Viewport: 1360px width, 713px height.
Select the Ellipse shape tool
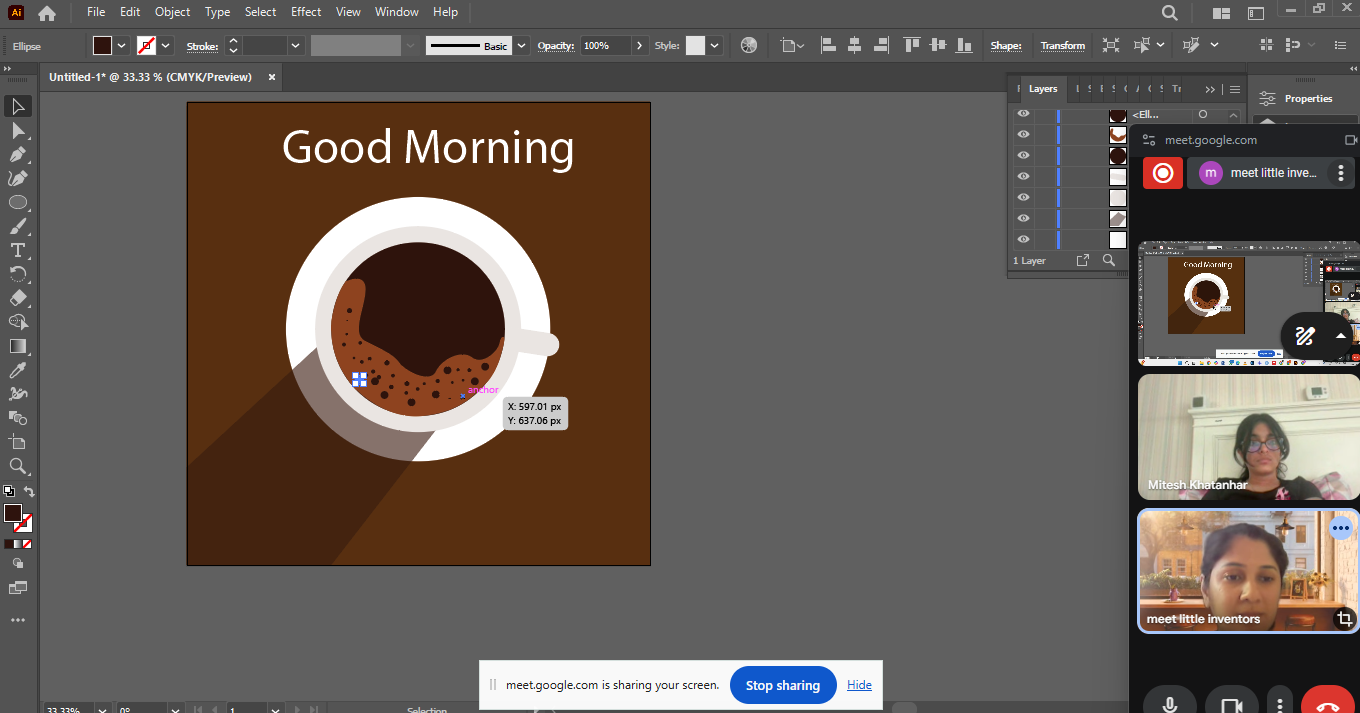(x=18, y=203)
